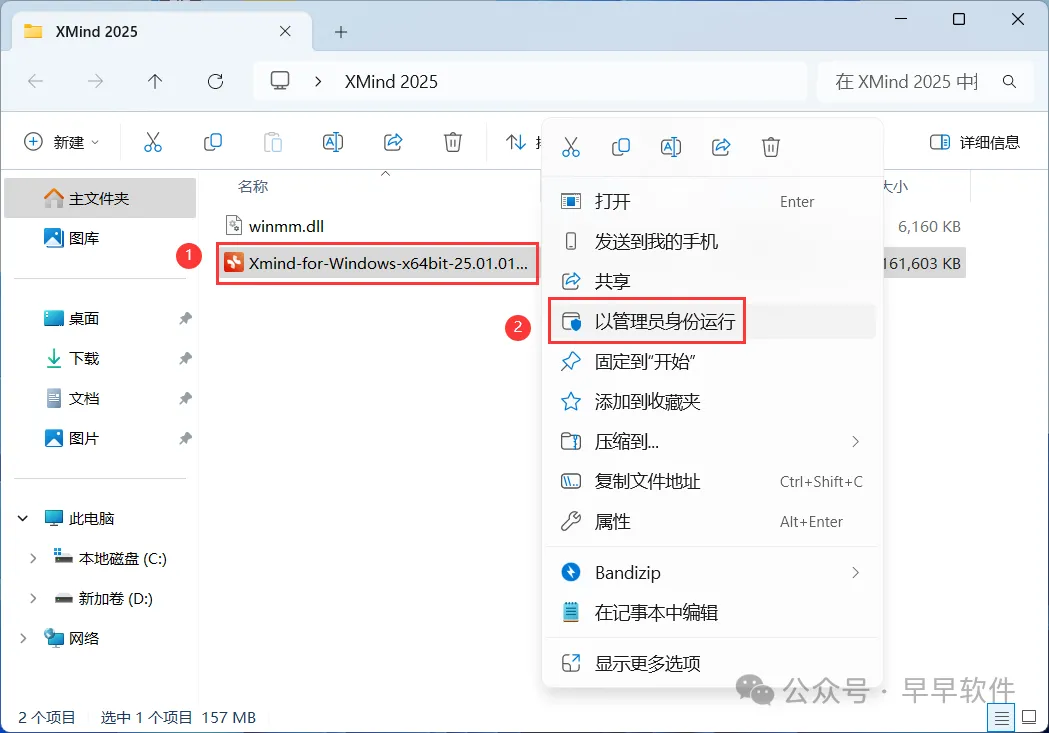Choose 固定到"开始" menu entry
Image resolution: width=1049 pixels, height=733 pixels.
tap(712, 362)
